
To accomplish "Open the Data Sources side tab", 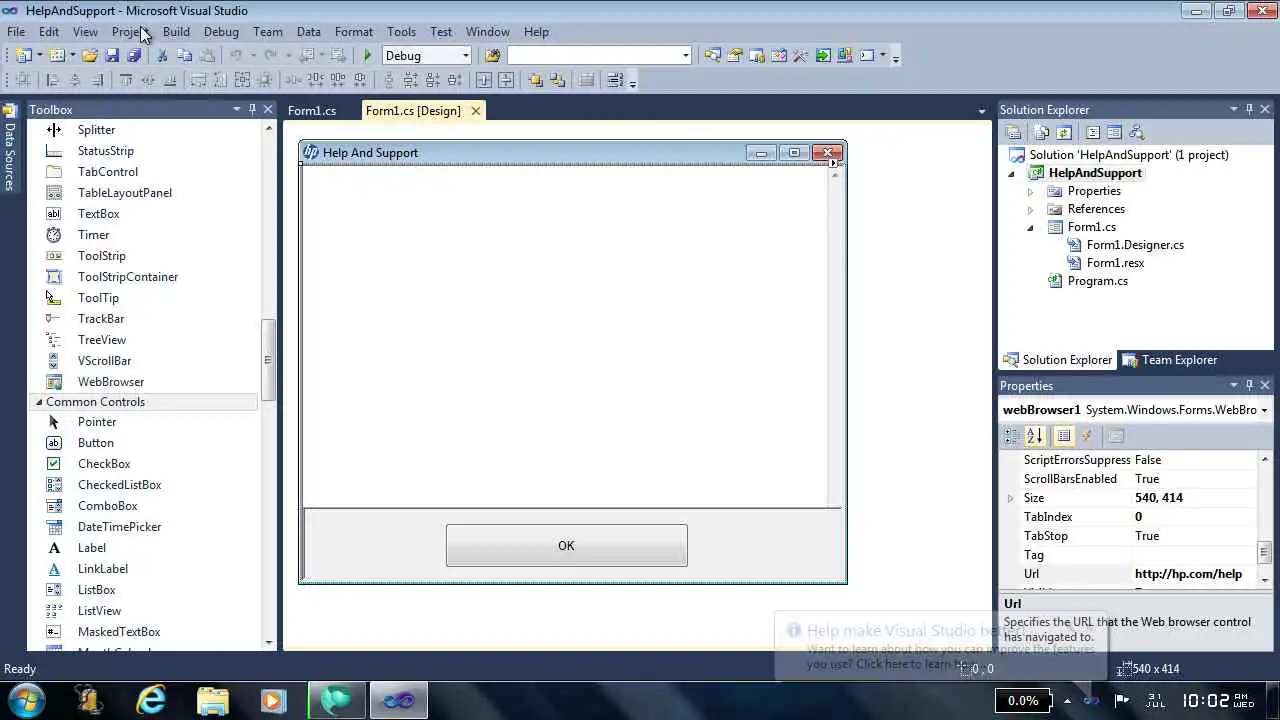I will click(9, 148).
